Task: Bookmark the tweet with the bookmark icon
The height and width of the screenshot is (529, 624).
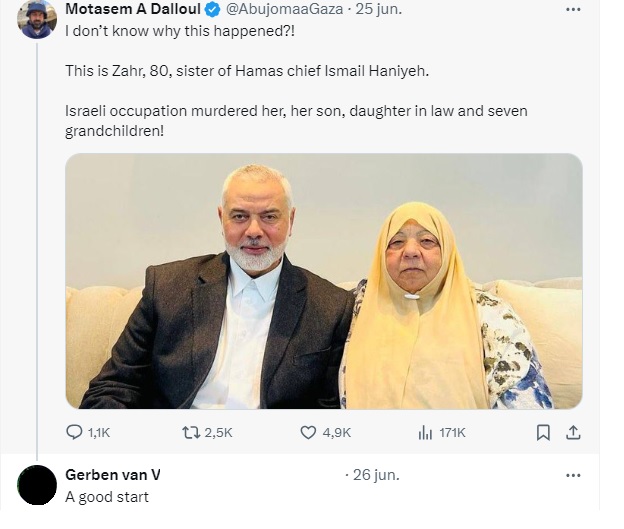Action: [x=543, y=432]
